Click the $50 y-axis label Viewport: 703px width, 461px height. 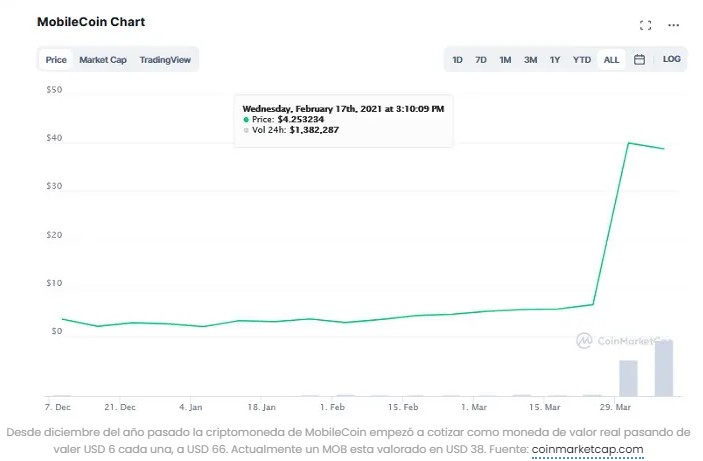(54, 90)
